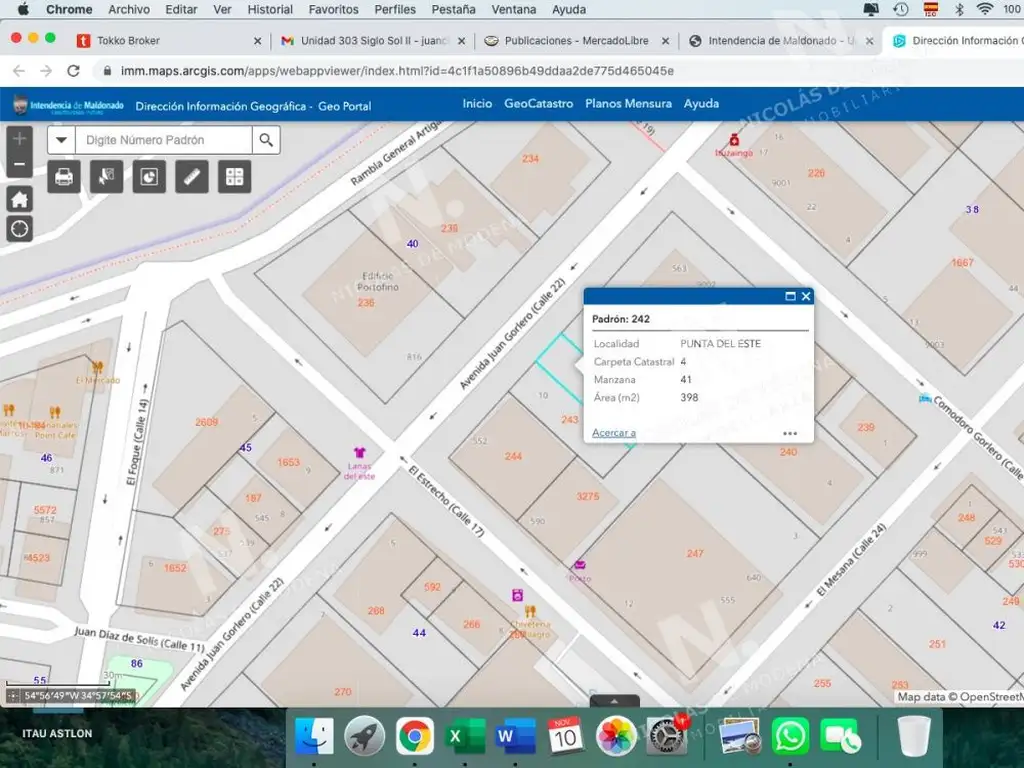Open the popup three-dots options menu

point(790,433)
